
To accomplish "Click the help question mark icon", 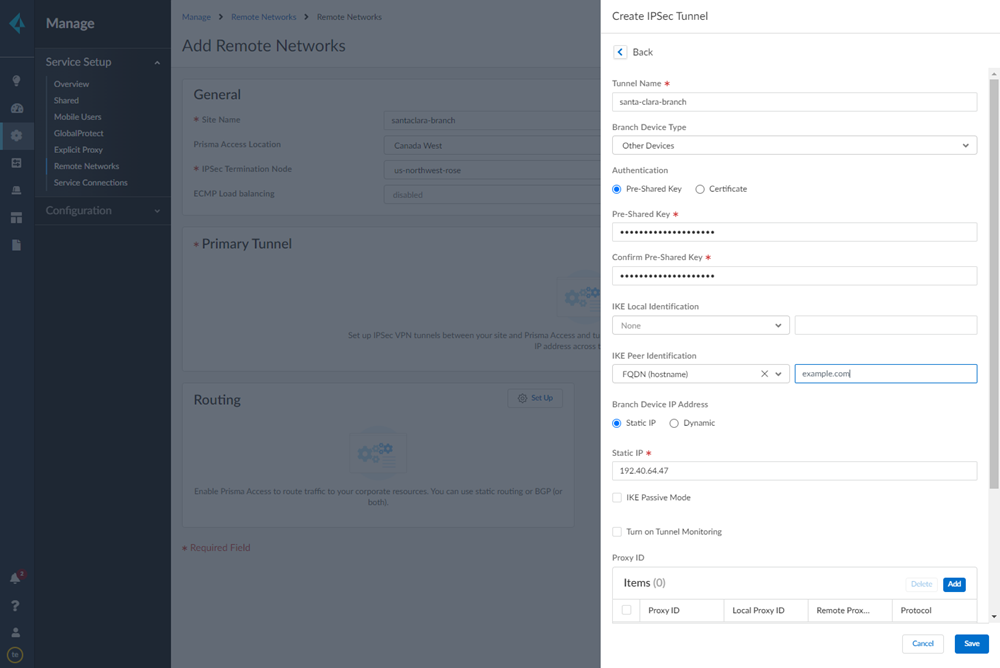I will [16, 605].
